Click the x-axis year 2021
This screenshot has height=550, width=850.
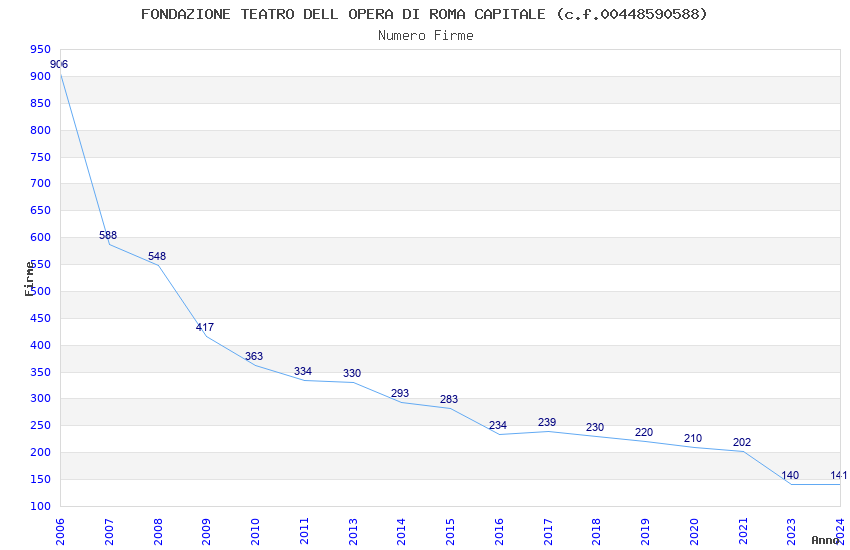click(743, 532)
